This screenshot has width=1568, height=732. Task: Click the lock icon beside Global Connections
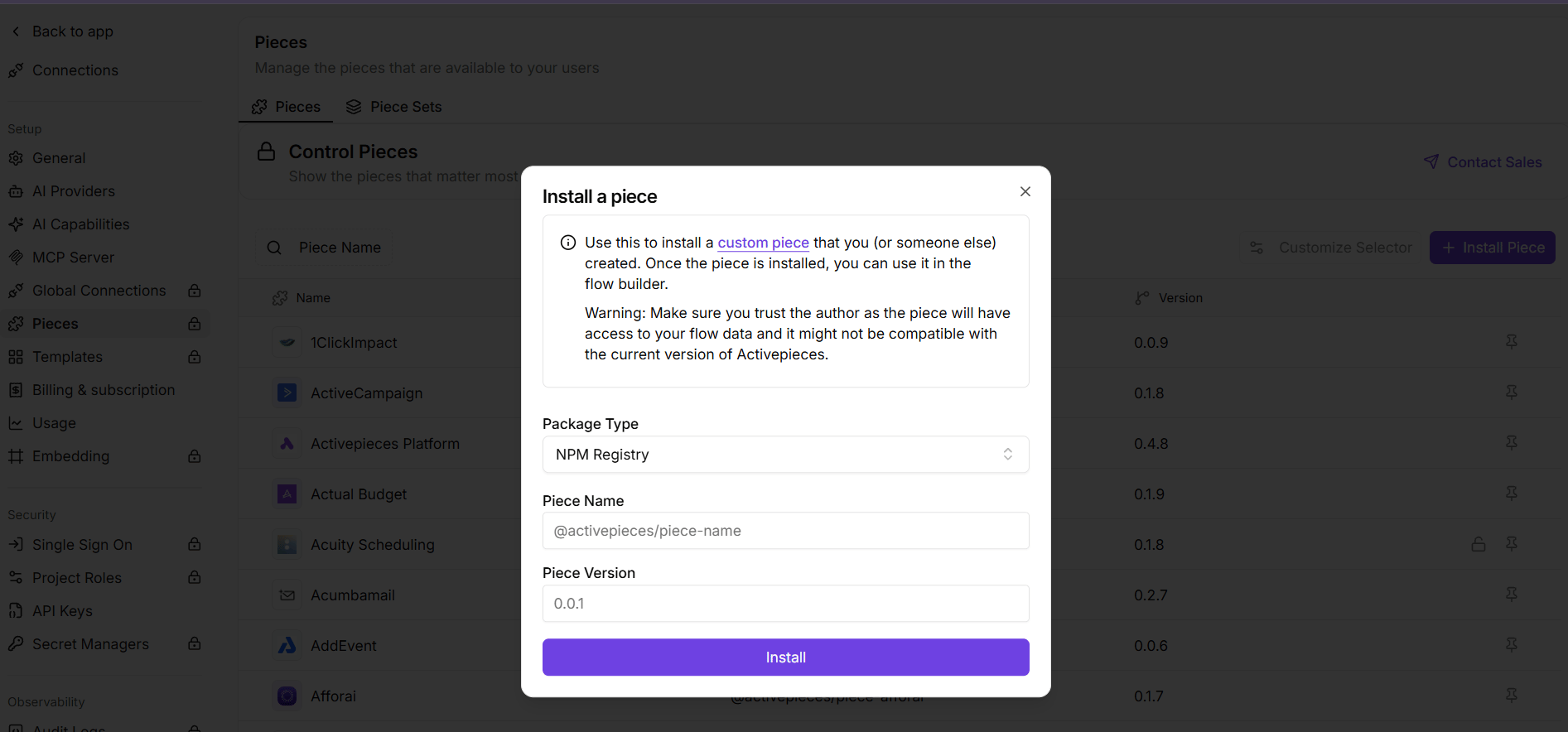[x=195, y=291]
